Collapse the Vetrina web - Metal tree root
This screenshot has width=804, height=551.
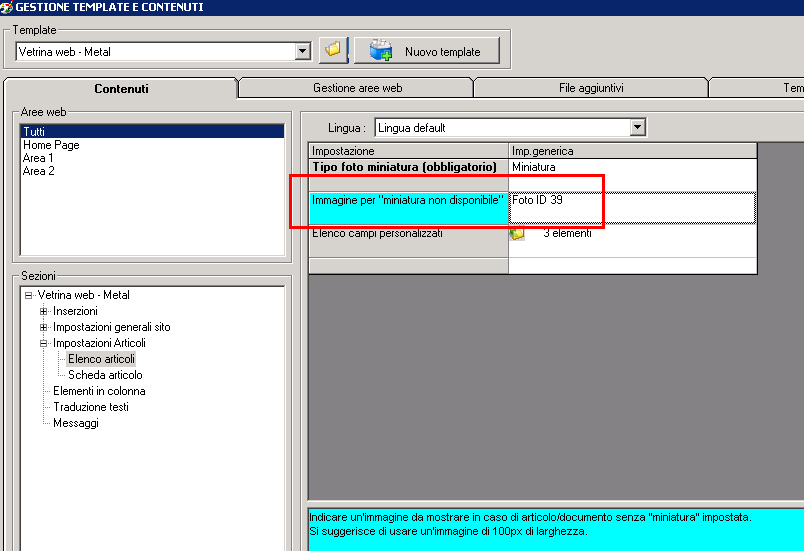pos(29,295)
